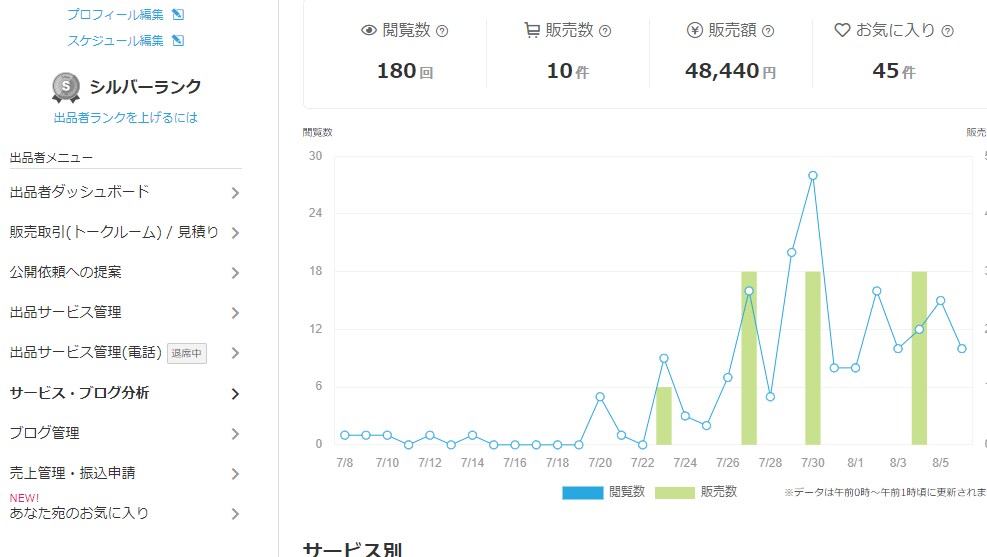Click the cart icon next to 販売数
Viewport: 987px width, 557px height.
coord(532,30)
